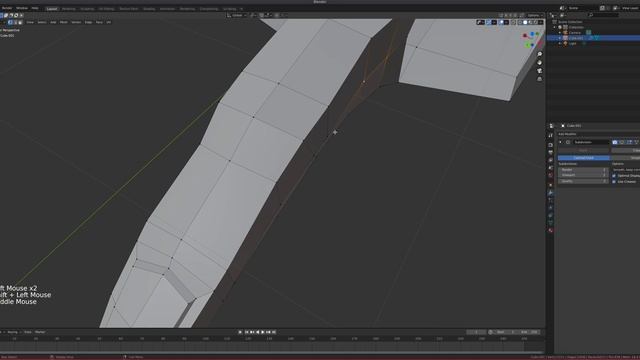
Task: Select edge select mode icon
Action: (x=16, y=22)
